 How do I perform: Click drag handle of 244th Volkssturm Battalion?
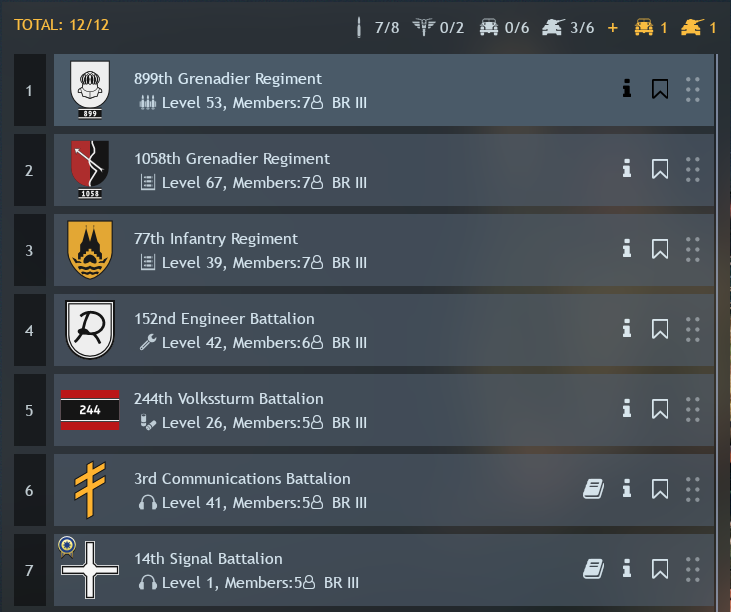click(x=693, y=409)
